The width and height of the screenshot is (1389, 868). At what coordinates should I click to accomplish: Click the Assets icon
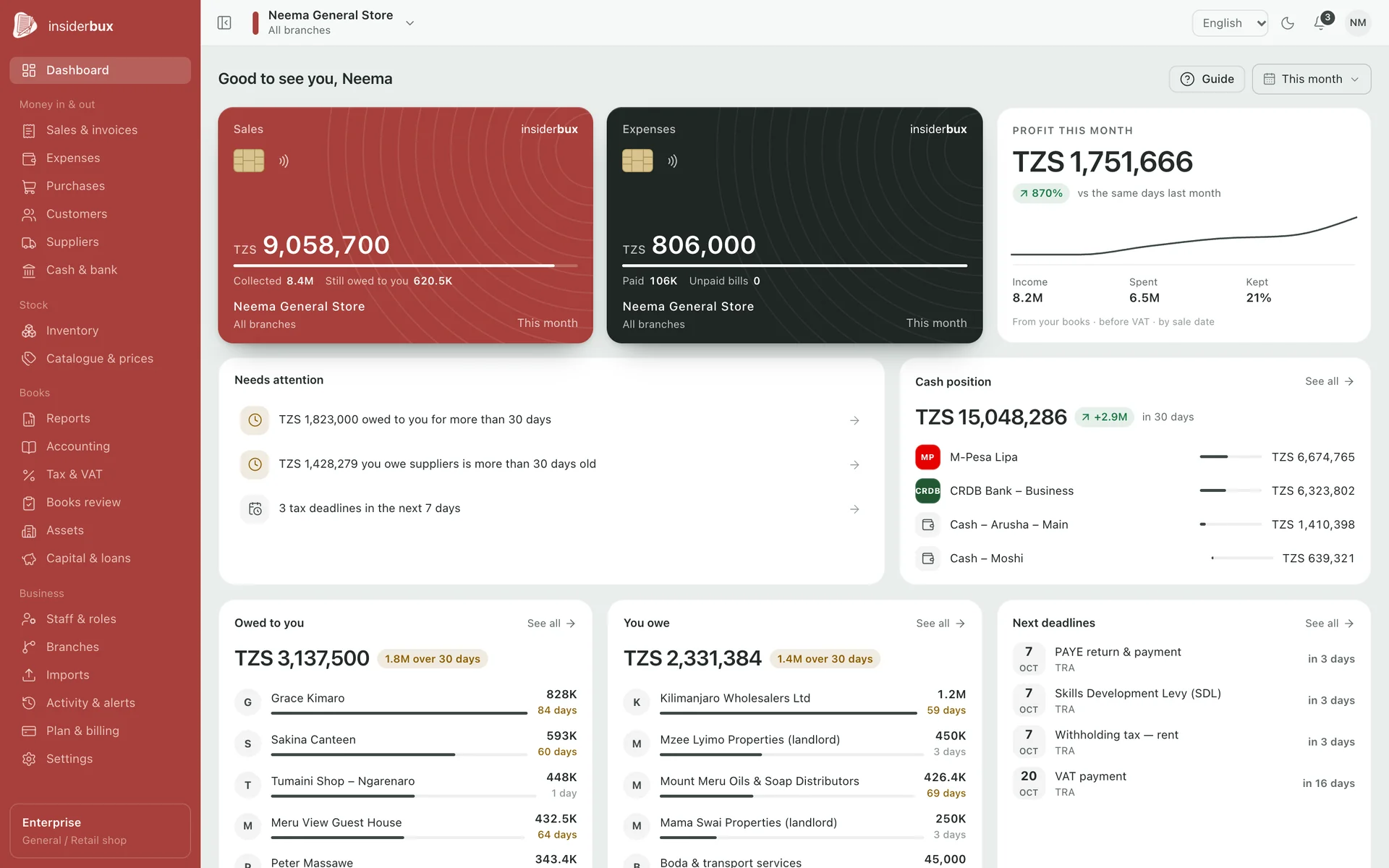(x=29, y=531)
